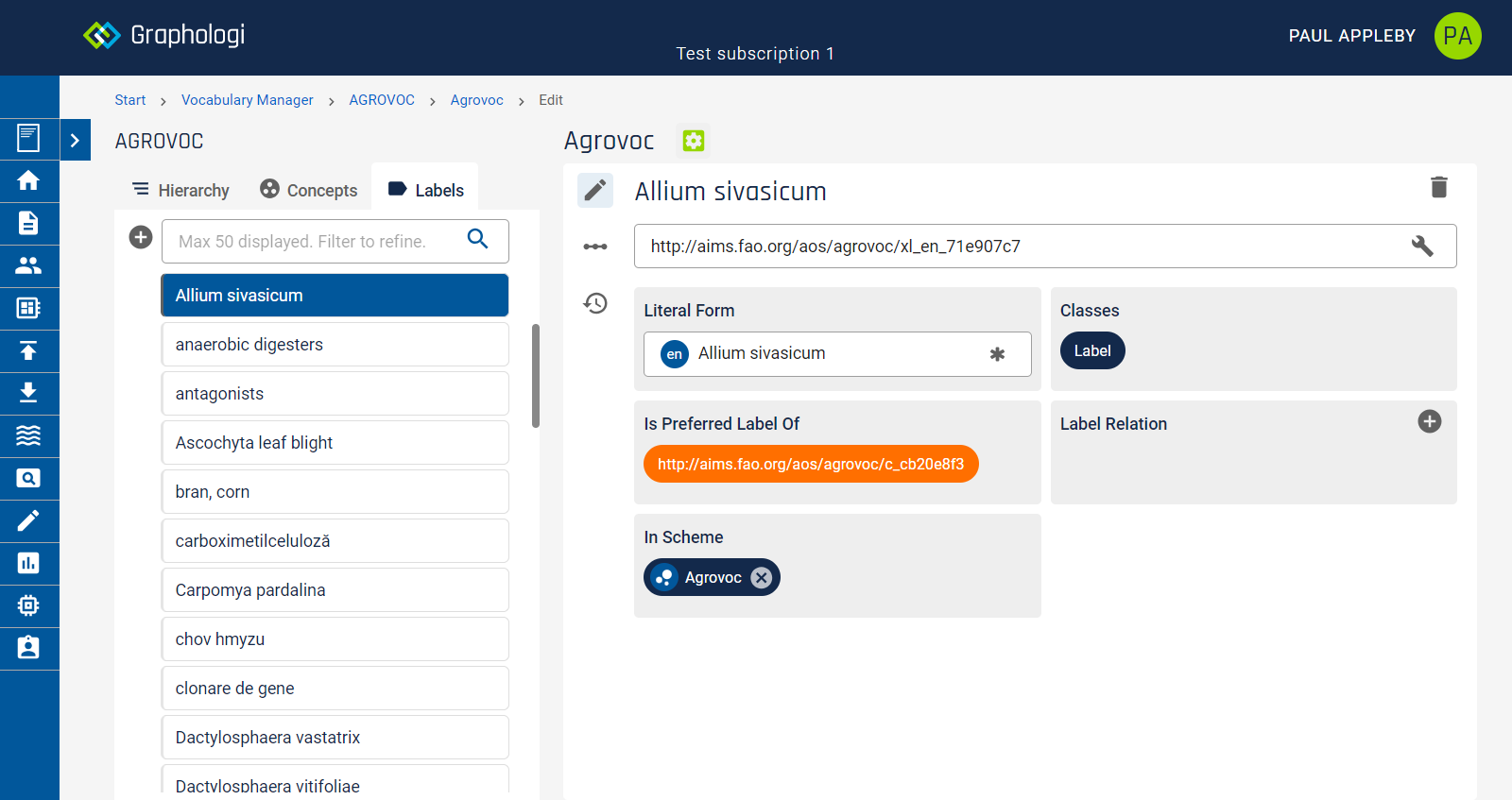The height and width of the screenshot is (800, 1512).
Task: Click the Label class chip
Action: [x=1092, y=350]
